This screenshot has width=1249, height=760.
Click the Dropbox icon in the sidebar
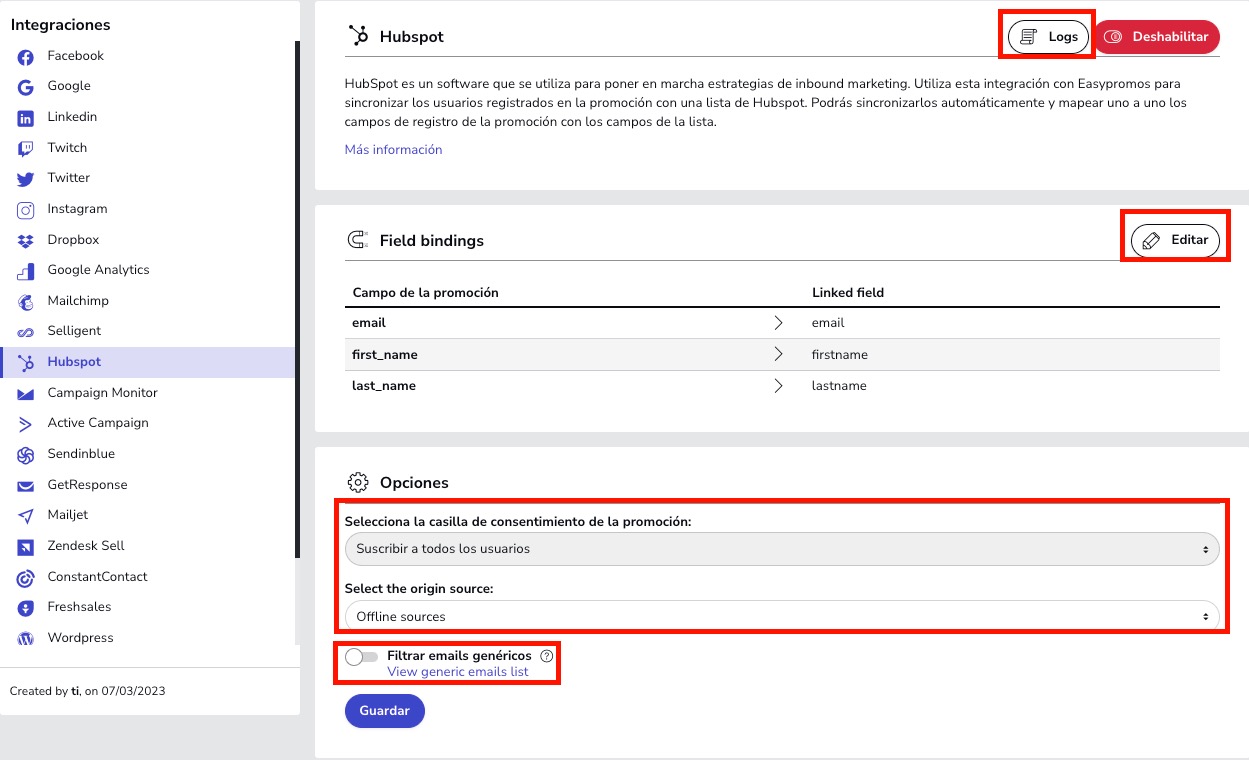click(26, 241)
